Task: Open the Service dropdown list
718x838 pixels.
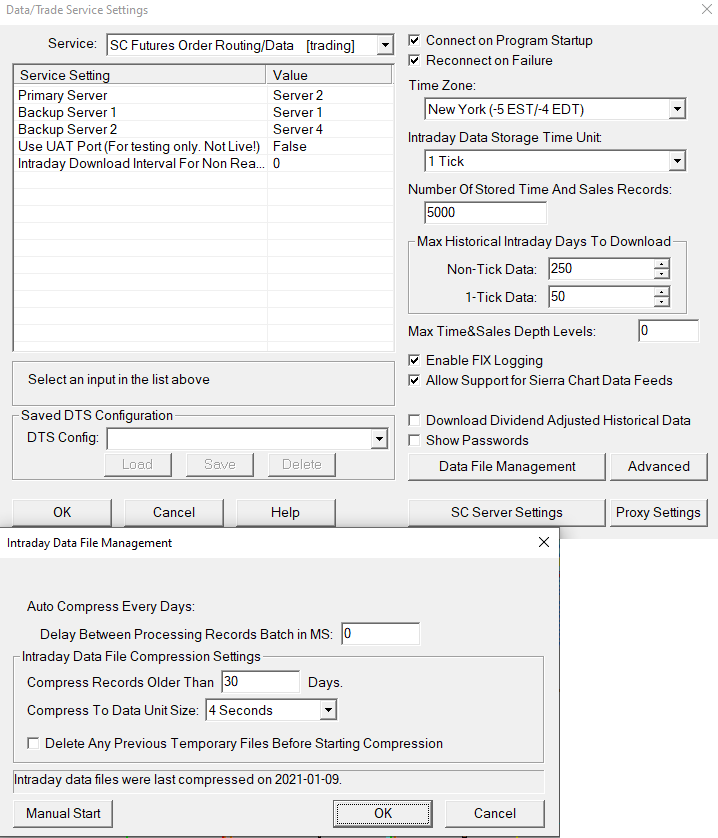Action: [384, 45]
